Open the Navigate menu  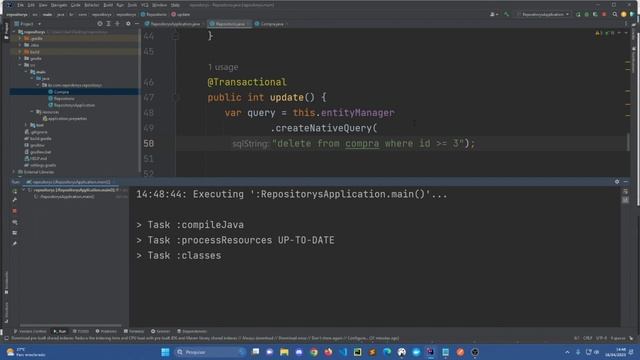(59, 5)
